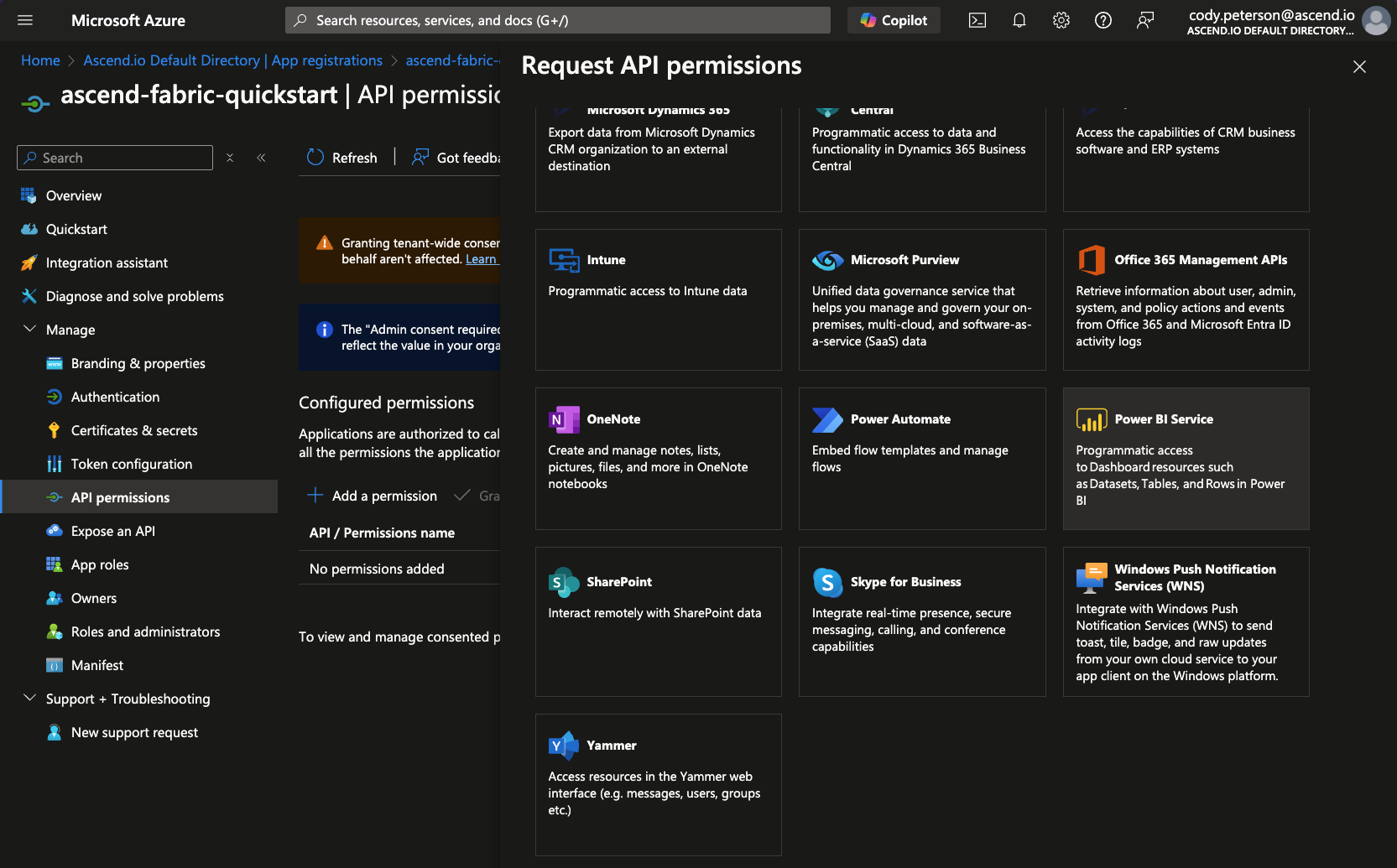The image size is (1397, 868).
Task: Select Microsoft Dynamics 365 export card
Action: click(659, 159)
